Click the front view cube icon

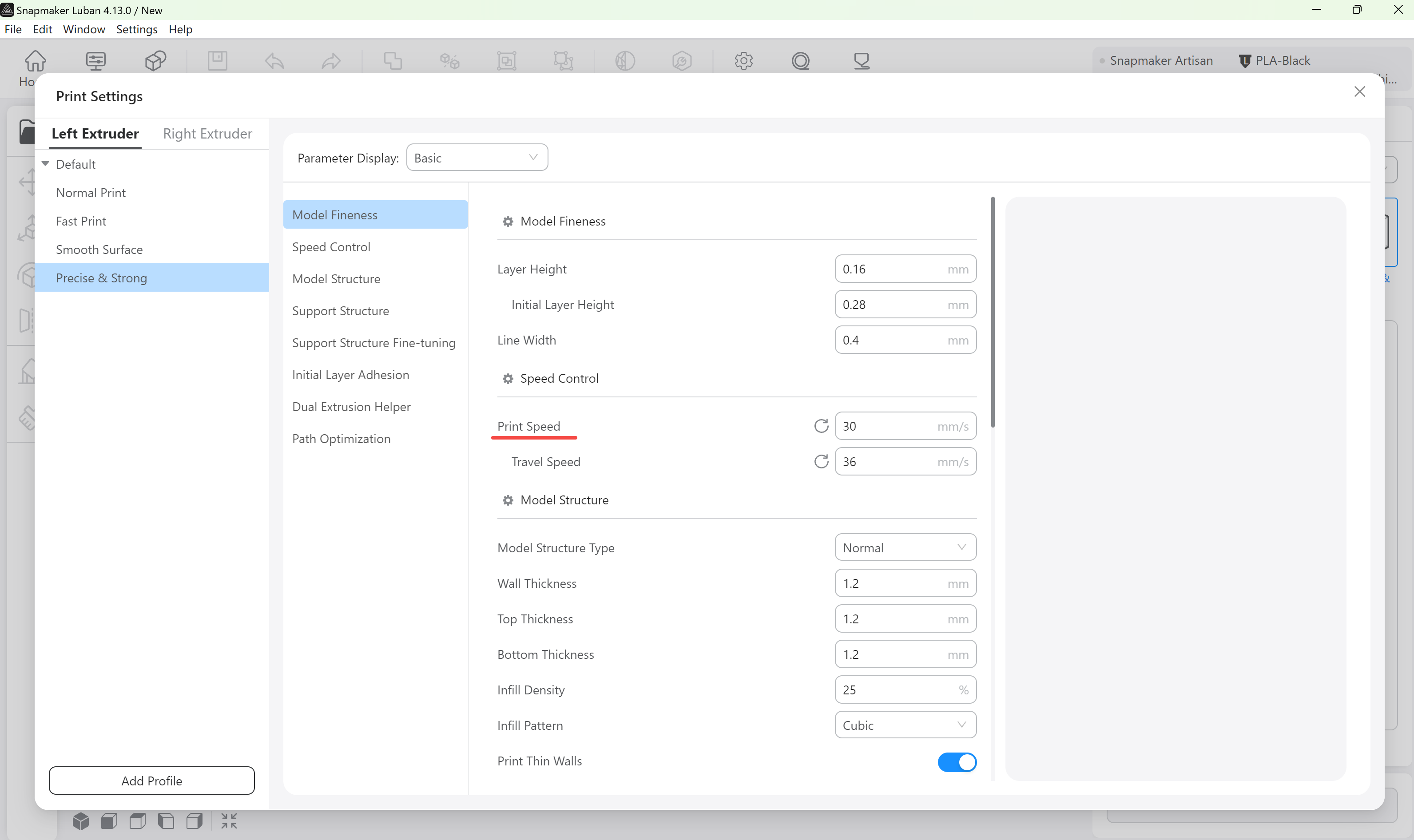[x=109, y=821]
